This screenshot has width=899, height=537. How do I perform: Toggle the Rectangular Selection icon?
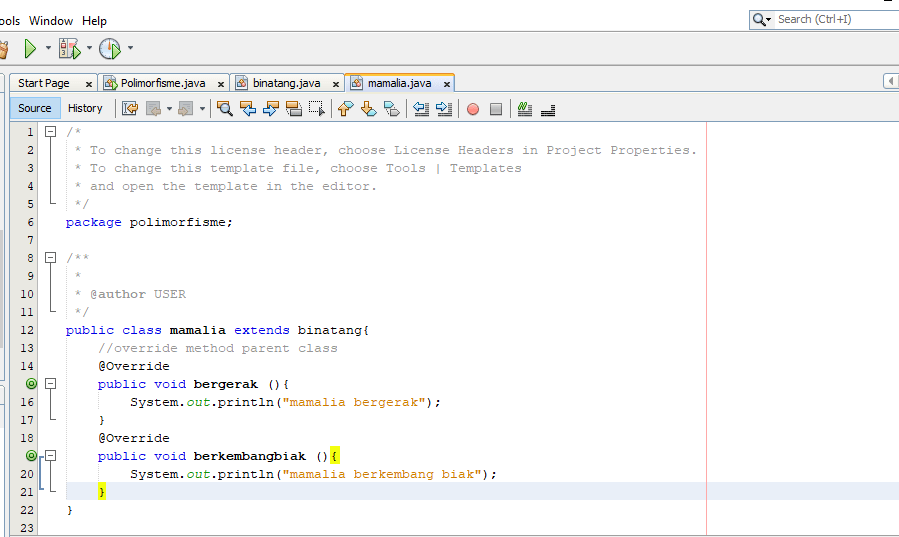coord(316,109)
